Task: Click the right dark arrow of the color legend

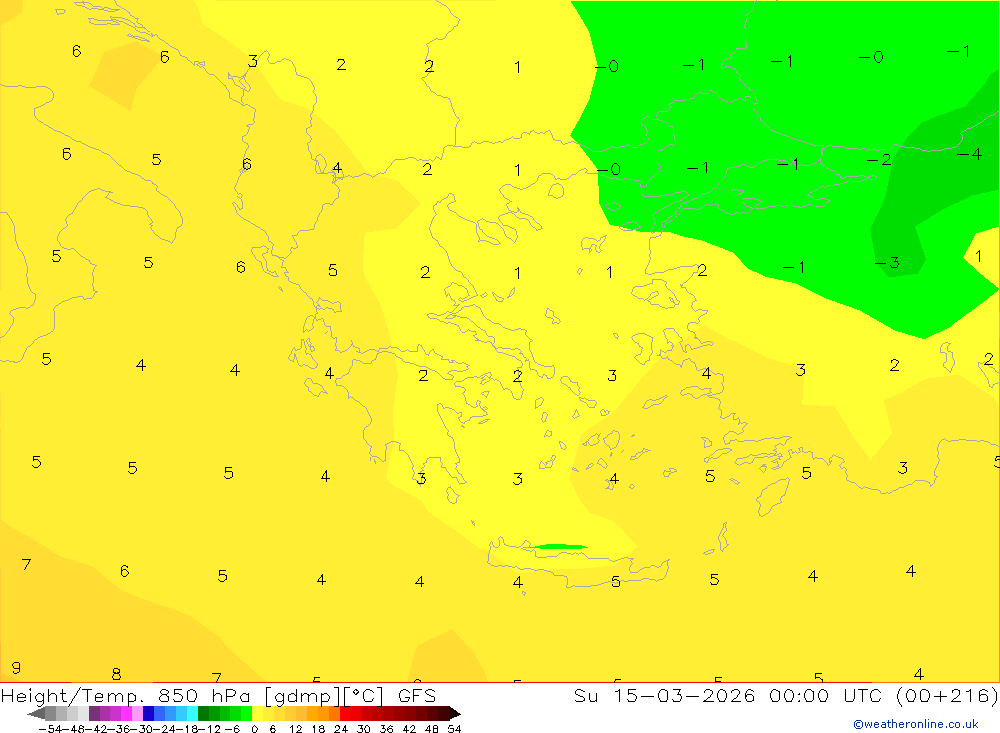Action: click(x=455, y=713)
